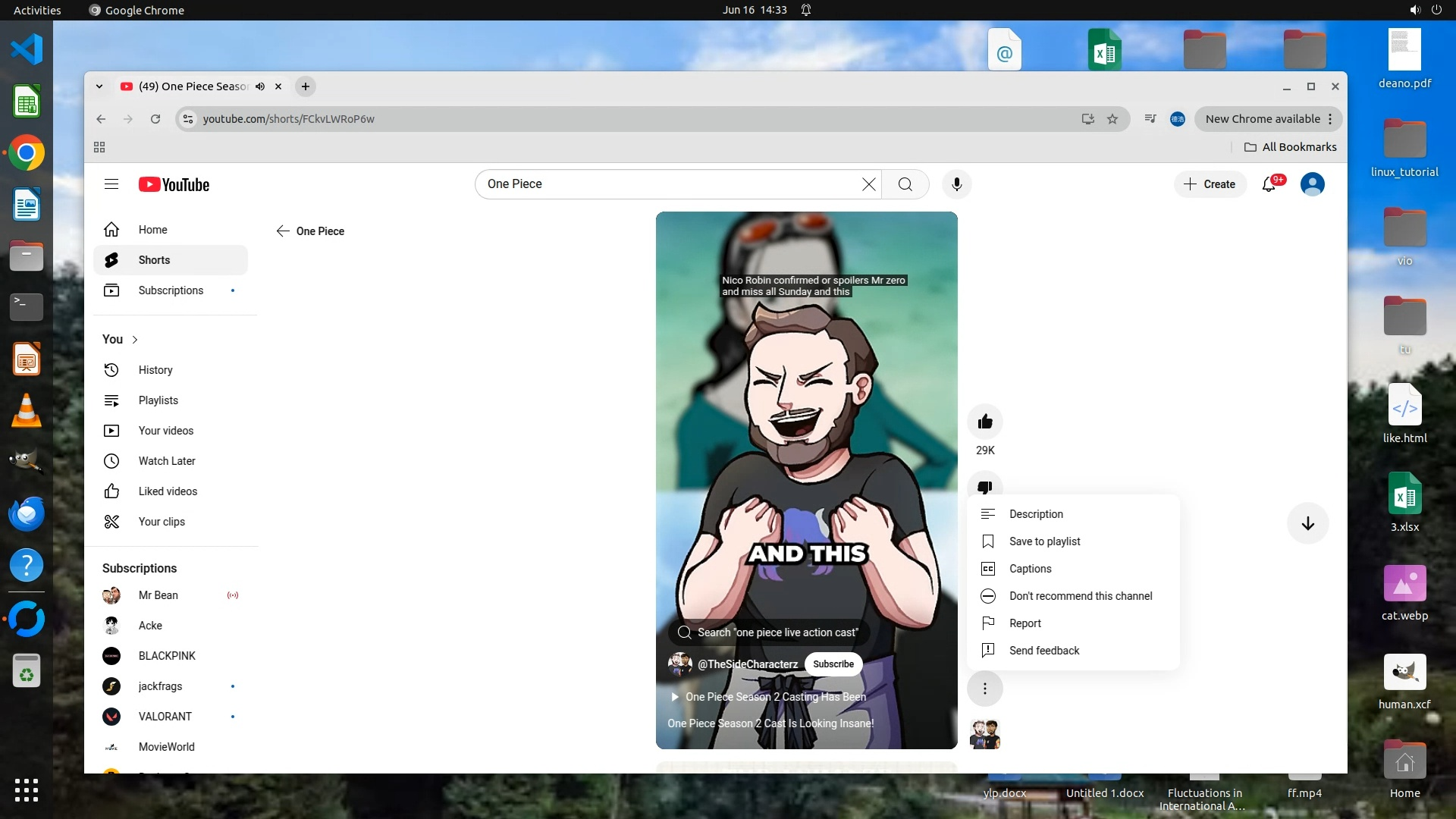
Task: Click the like thumbs-up button
Action: [x=985, y=422]
